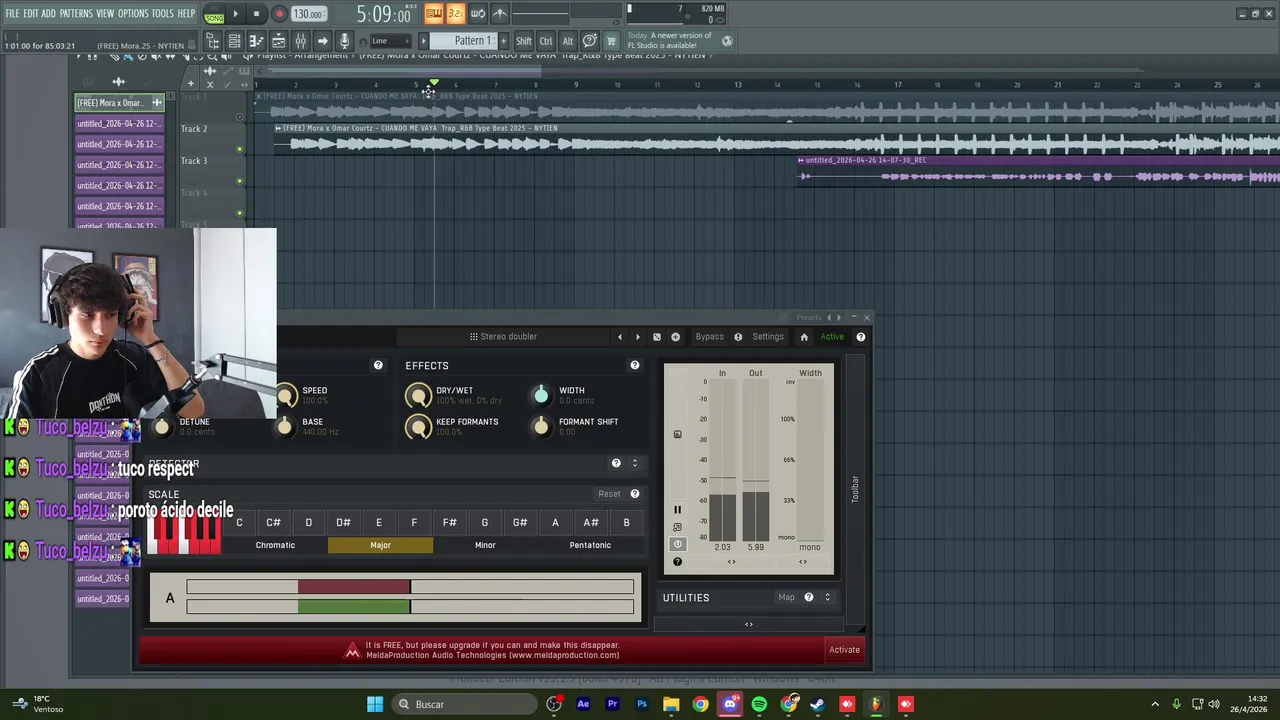The height and width of the screenshot is (720, 1280).
Task: Open the vertical Toolbar tab in plugin
Action: 855,489
